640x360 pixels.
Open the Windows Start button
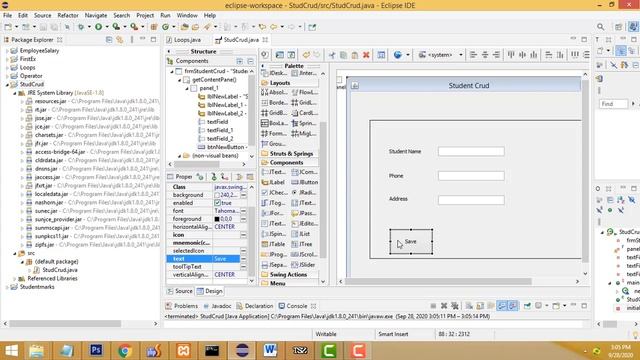click(x=11, y=351)
